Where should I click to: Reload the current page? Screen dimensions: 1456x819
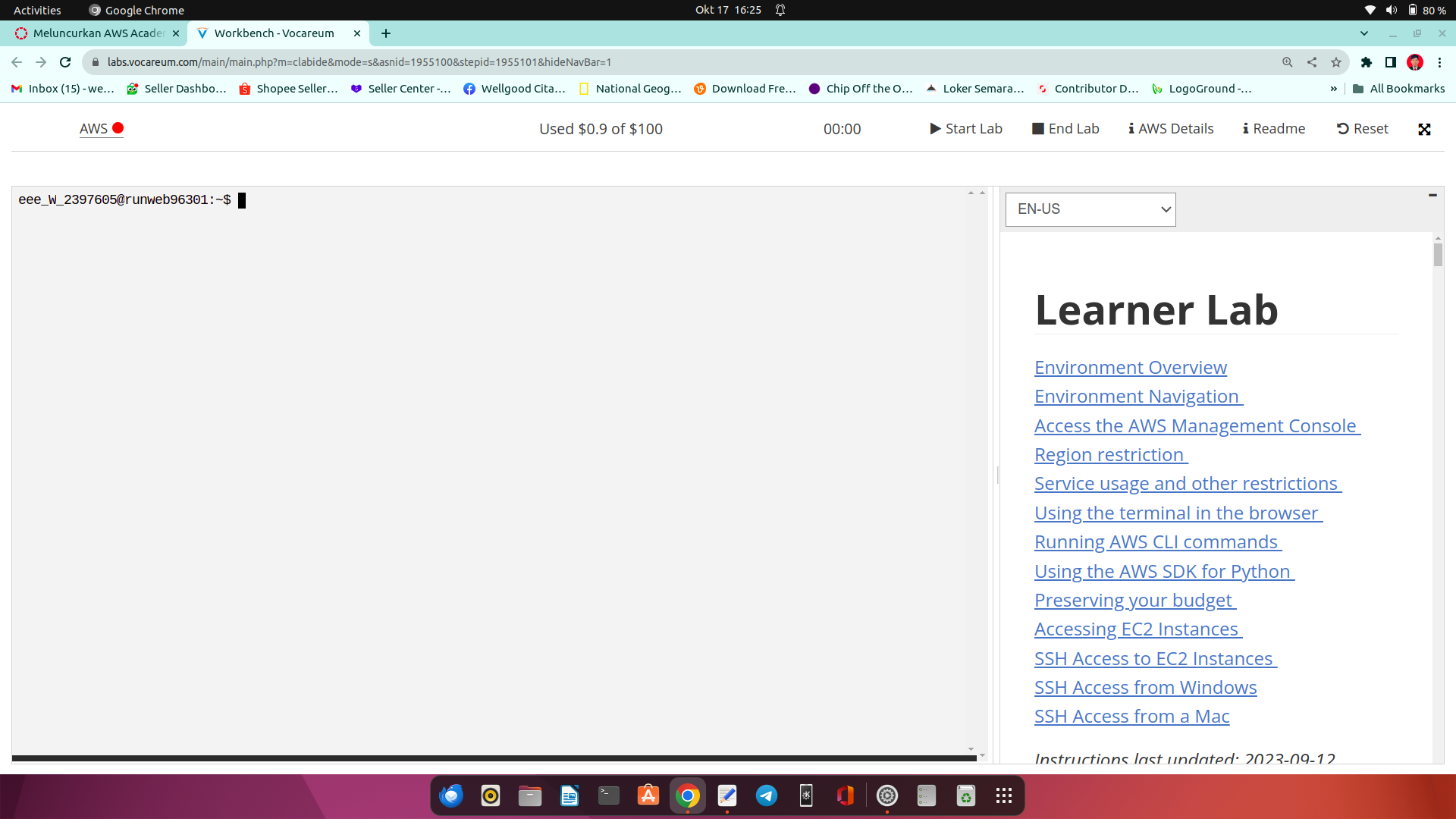65,62
